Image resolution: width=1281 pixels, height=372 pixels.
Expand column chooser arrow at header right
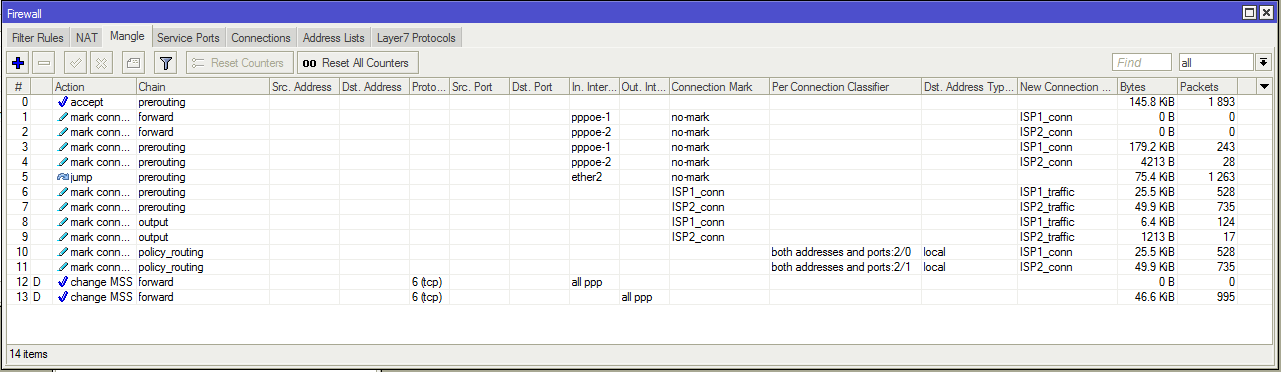pyautogui.click(x=1264, y=87)
